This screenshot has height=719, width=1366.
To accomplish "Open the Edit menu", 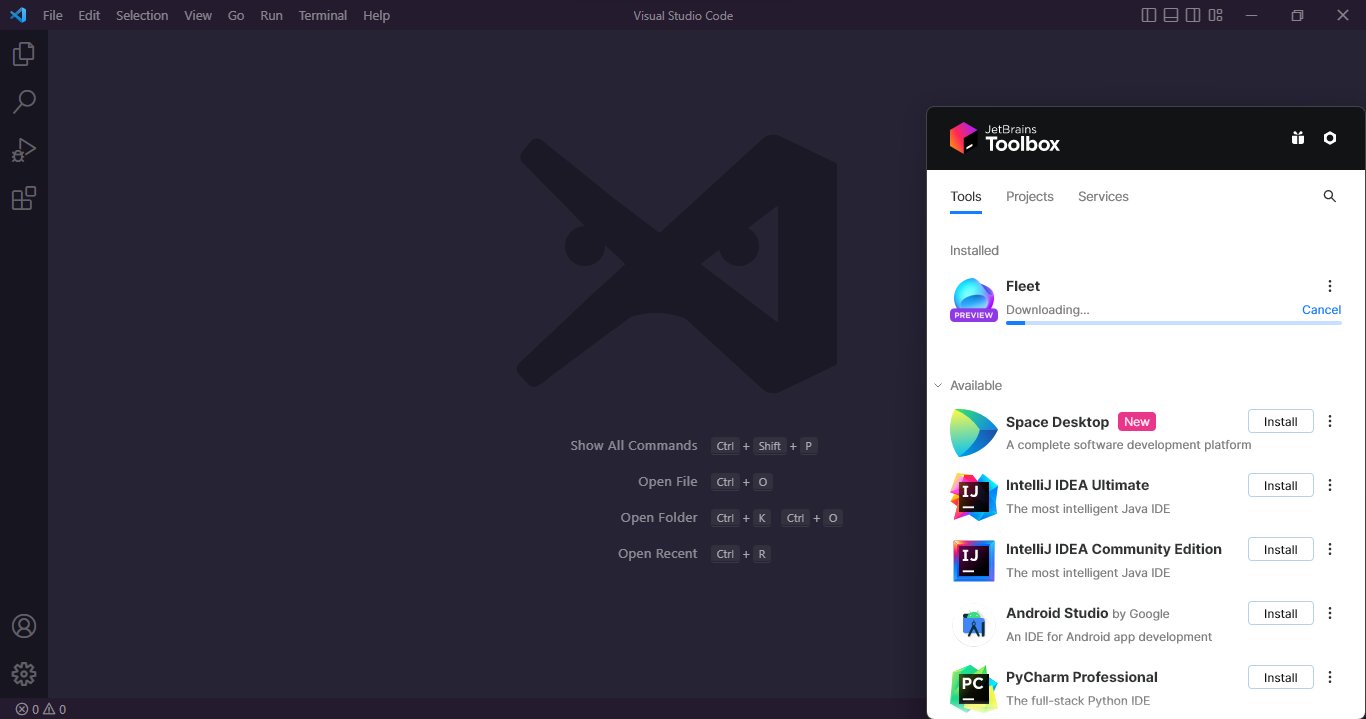I will click(89, 16).
